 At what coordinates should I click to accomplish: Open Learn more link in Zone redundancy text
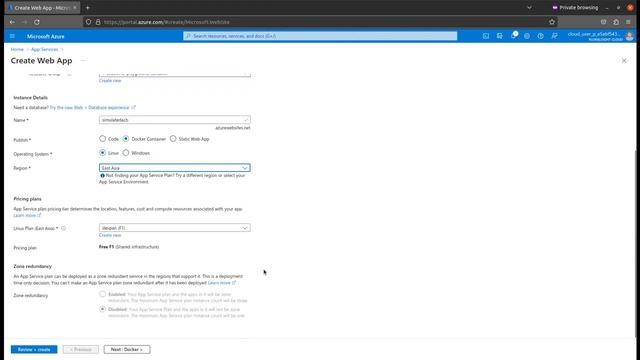[222, 283]
